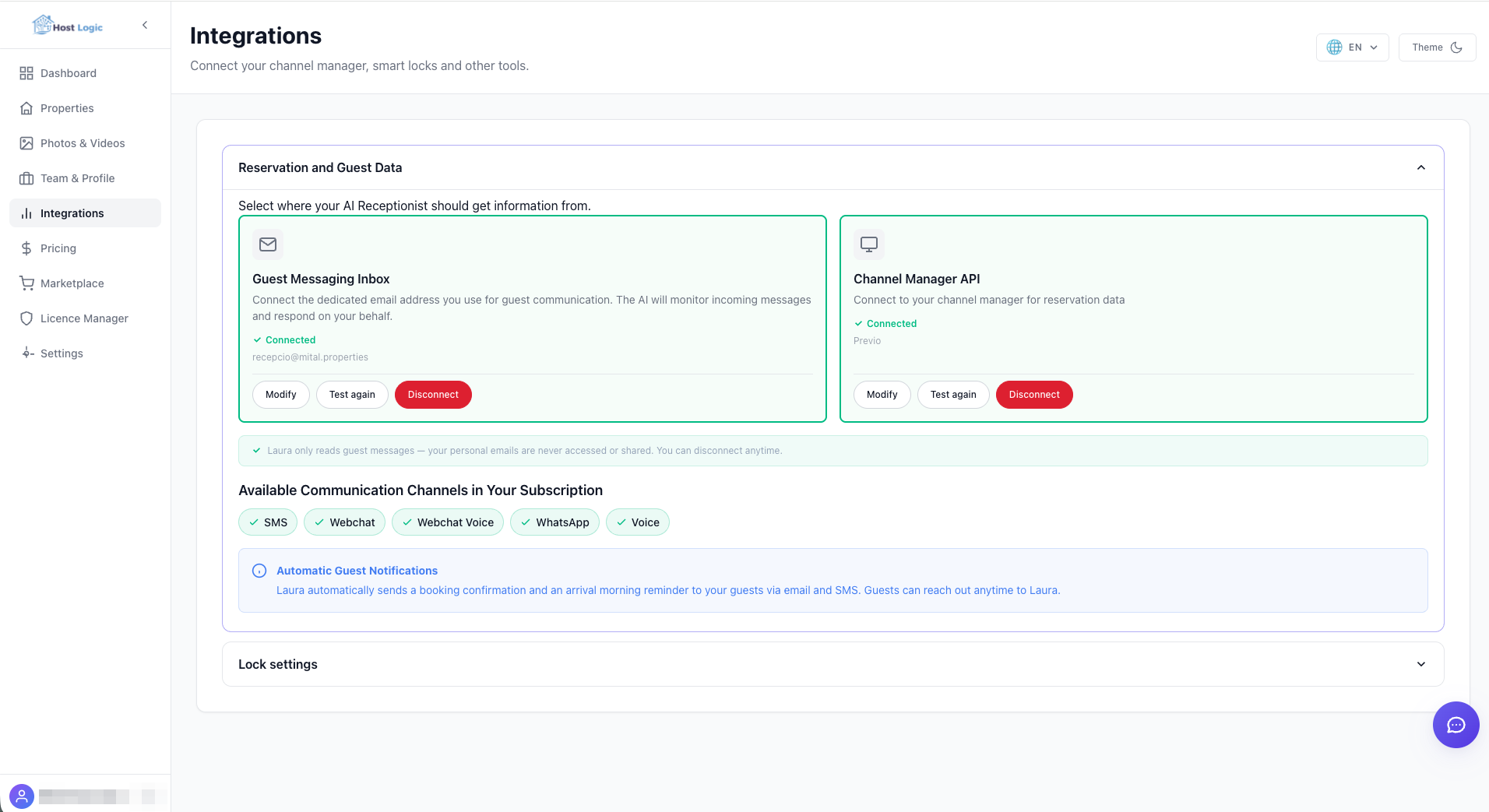The height and width of the screenshot is (812, 1489).
Task: Navigate to Team & Profile
Action: 85,178
